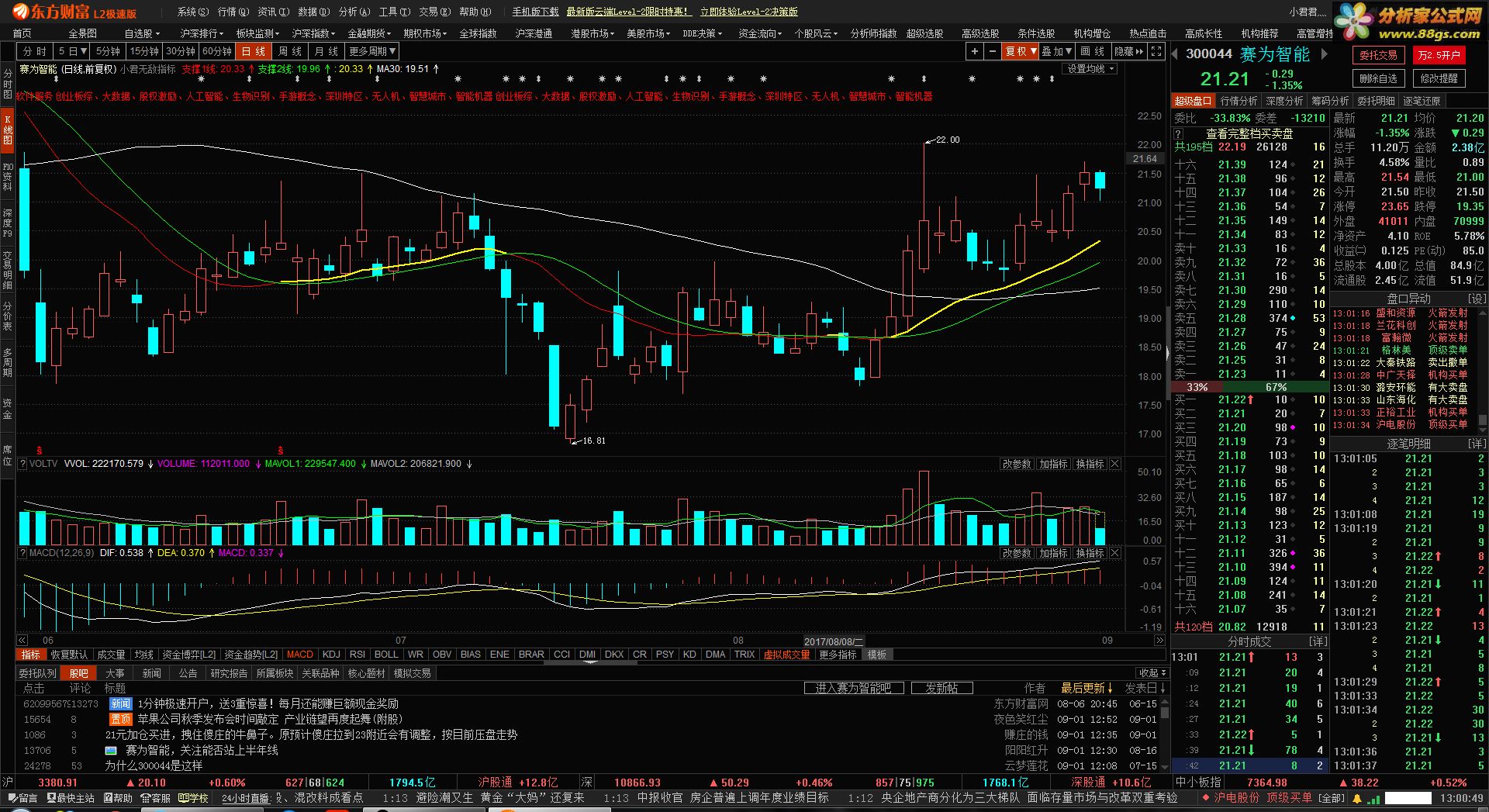This screenshot has height=812, width=1489.
Task: Switch chart to 分时 view
Action: (35, 51)
